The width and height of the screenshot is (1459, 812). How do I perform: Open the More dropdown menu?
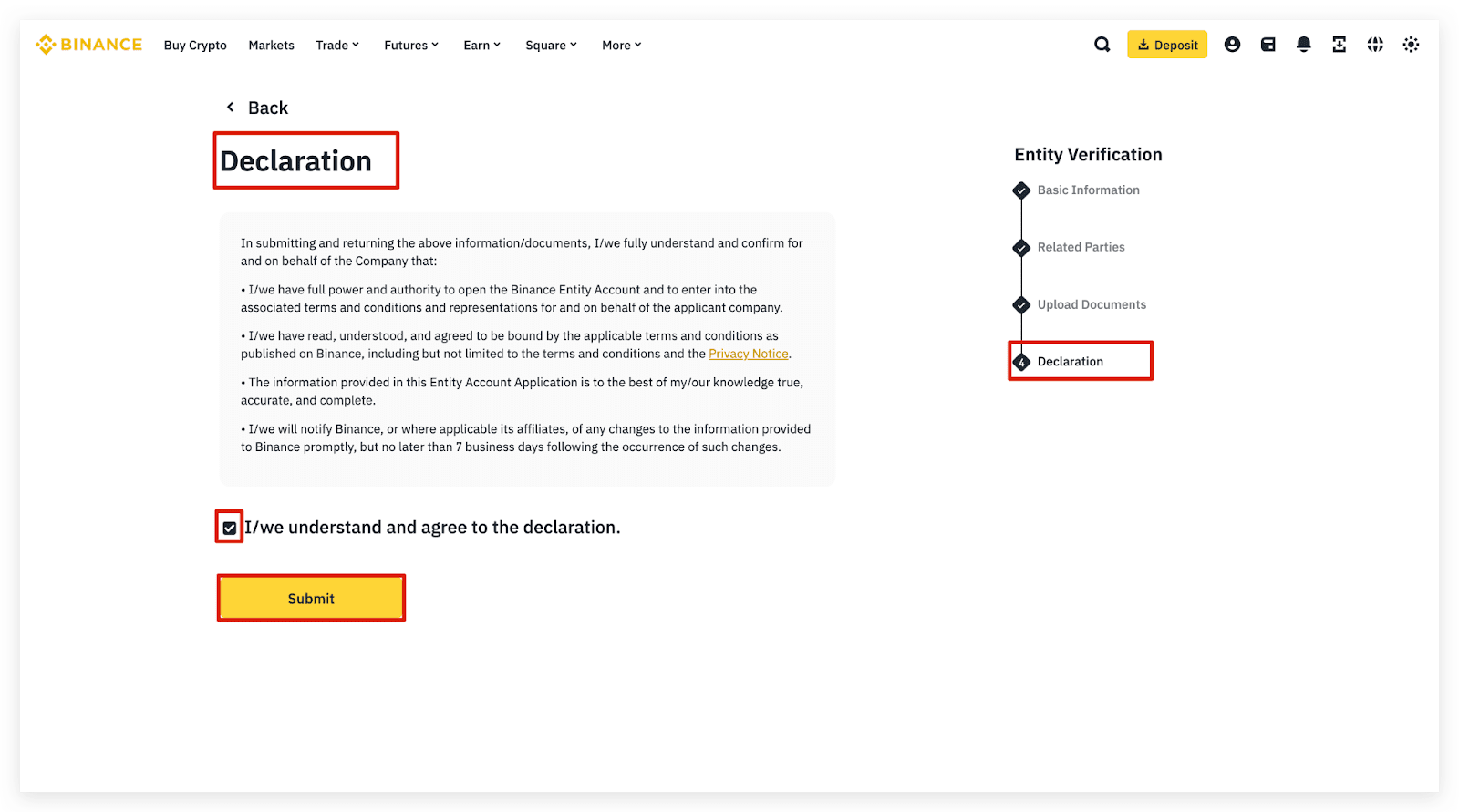(621, 46)
